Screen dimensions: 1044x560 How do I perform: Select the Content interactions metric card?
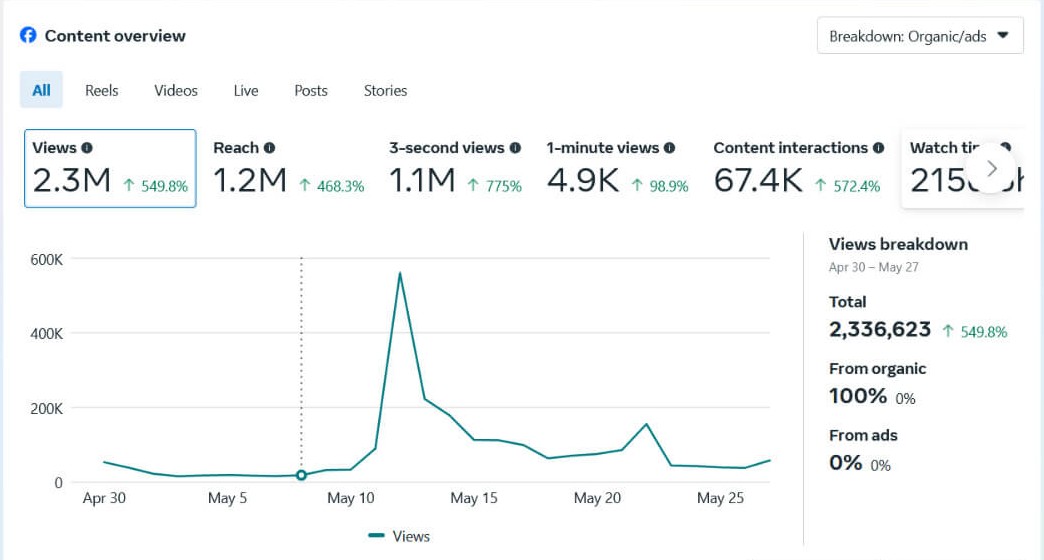pos(797,168)
